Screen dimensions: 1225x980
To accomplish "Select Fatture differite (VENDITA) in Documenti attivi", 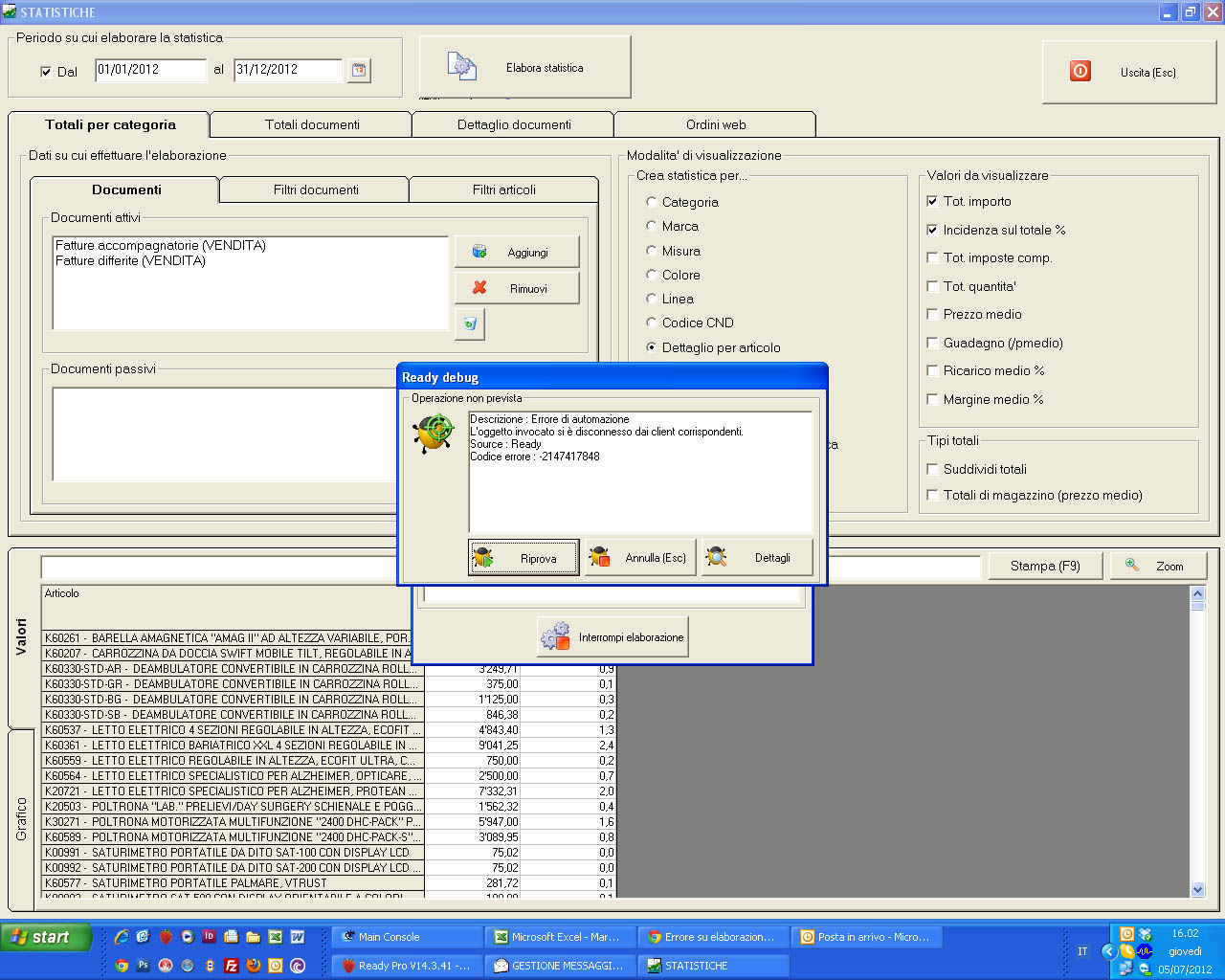I will [130, 260].
